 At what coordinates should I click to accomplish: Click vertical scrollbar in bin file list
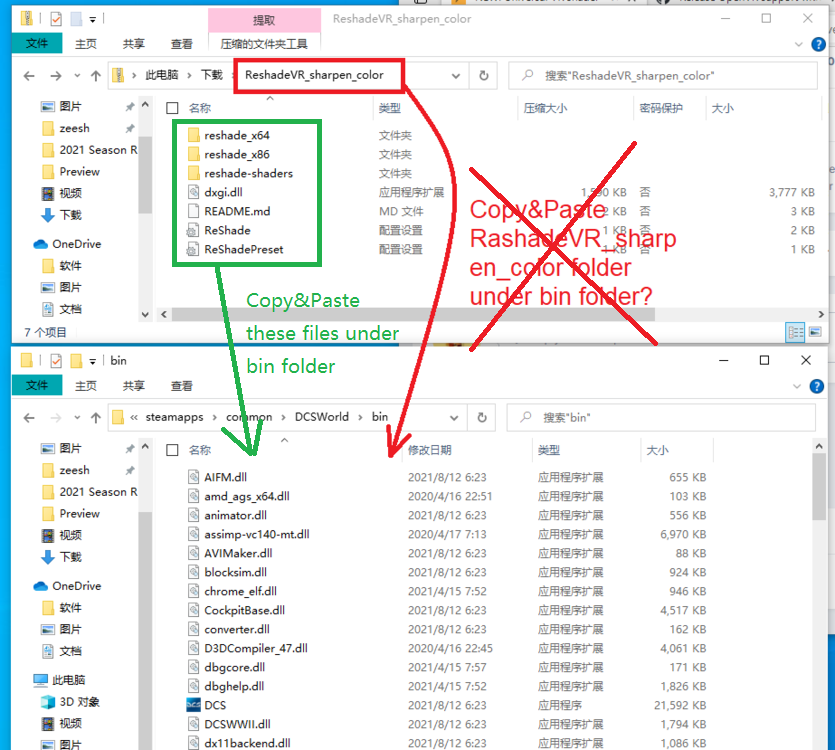pyautogui.click(x=819, y=486)
